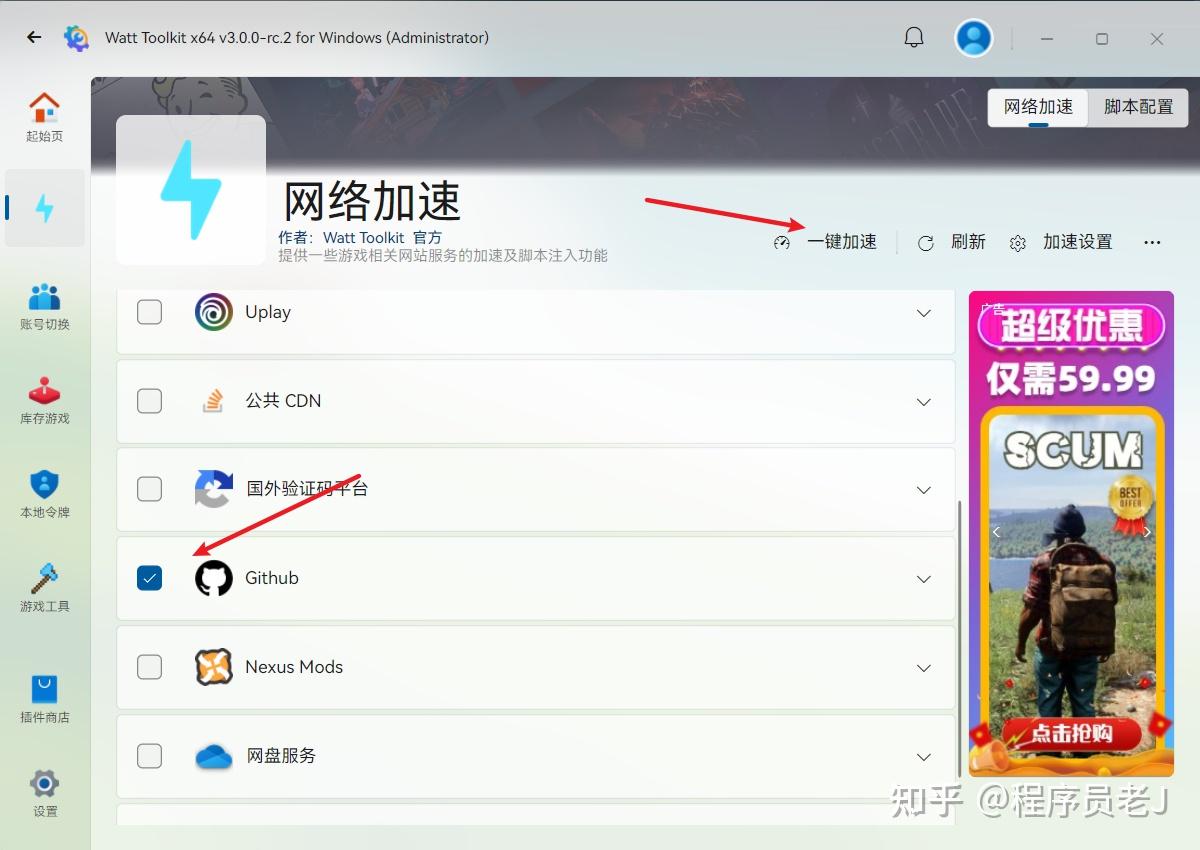Enable acceleration for Nexus Mods
This screenshot has width=1200, height=850.
149,667
